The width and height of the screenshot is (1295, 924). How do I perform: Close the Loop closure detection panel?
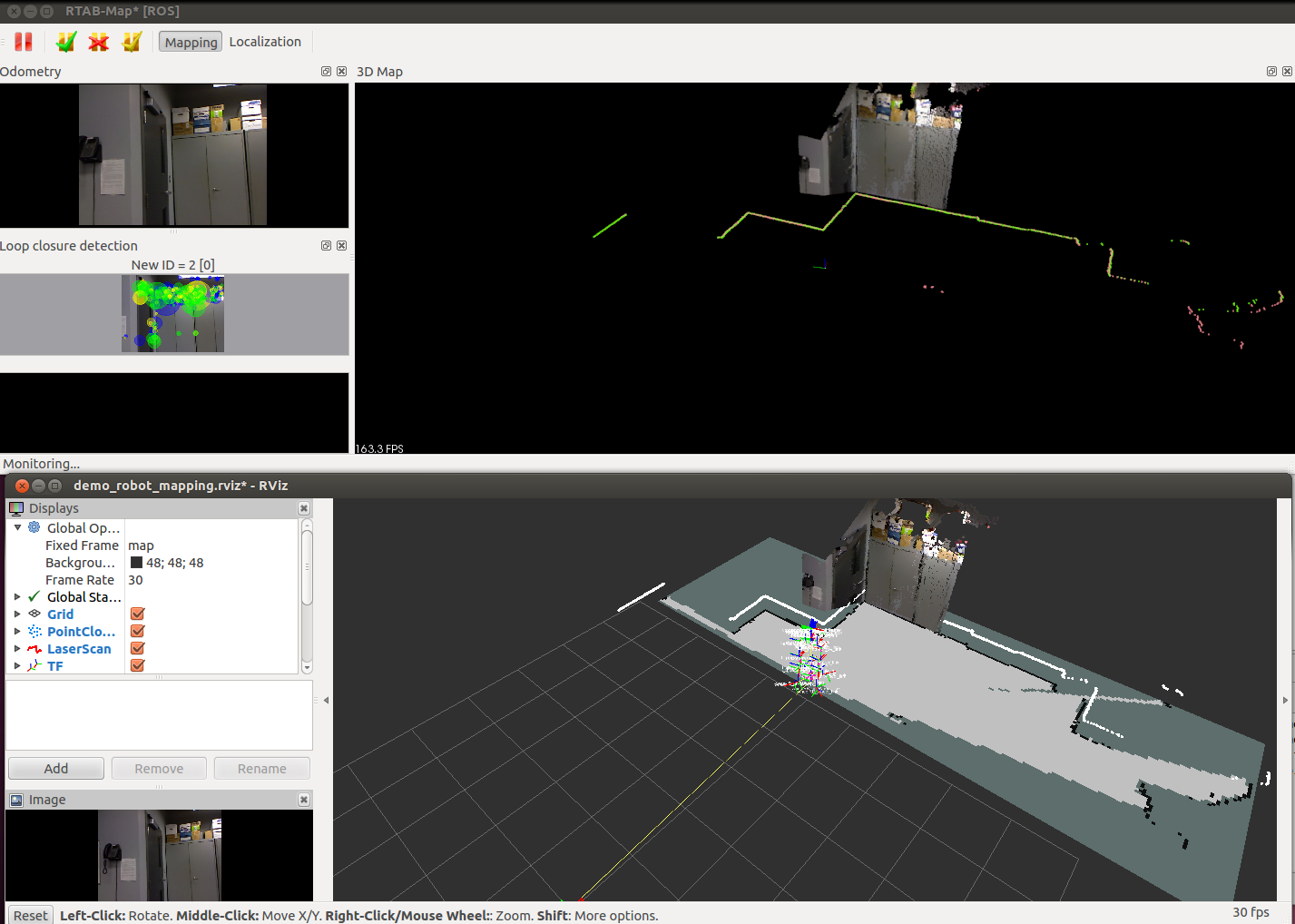point(341,246)
